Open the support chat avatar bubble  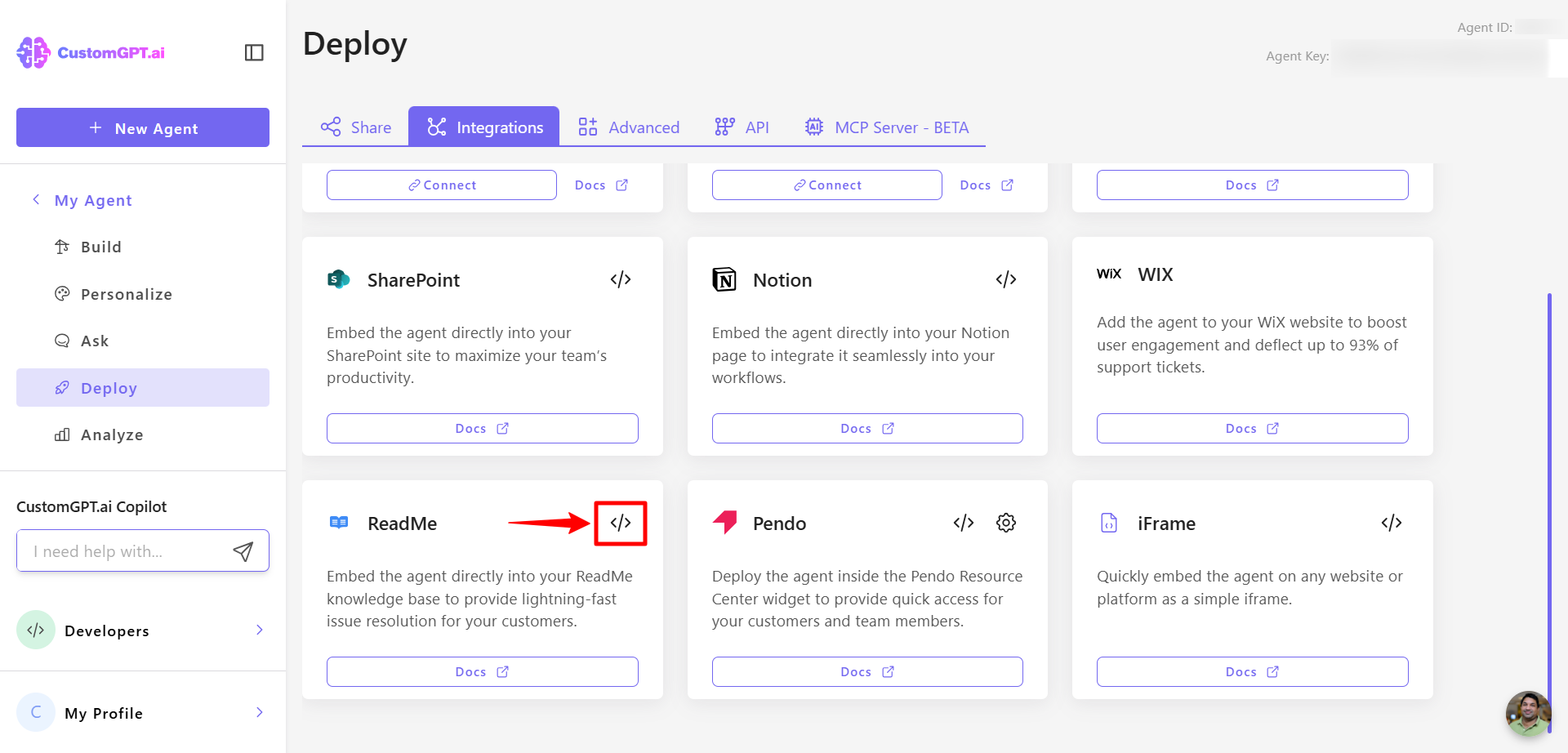pos(1528,713)
